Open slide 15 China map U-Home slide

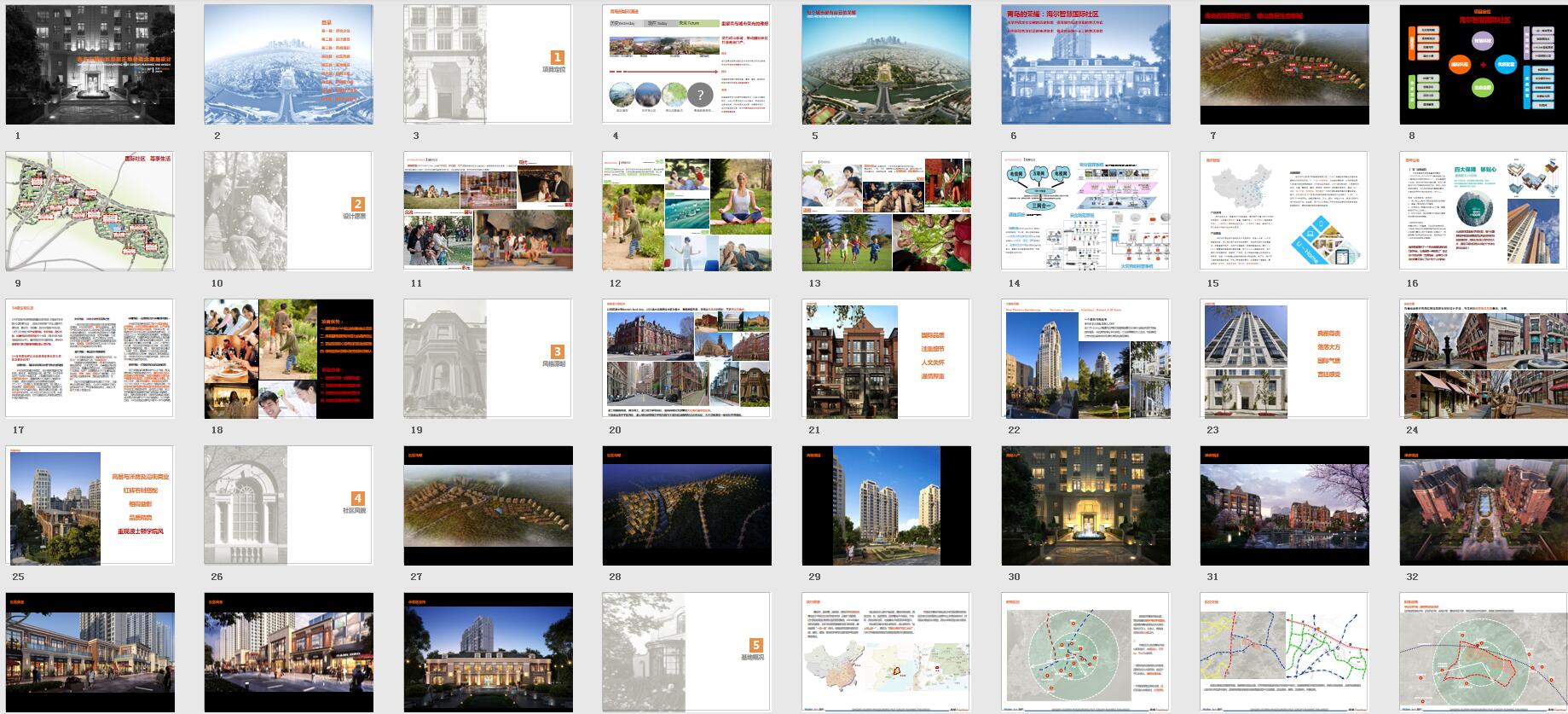(1284, 212)
